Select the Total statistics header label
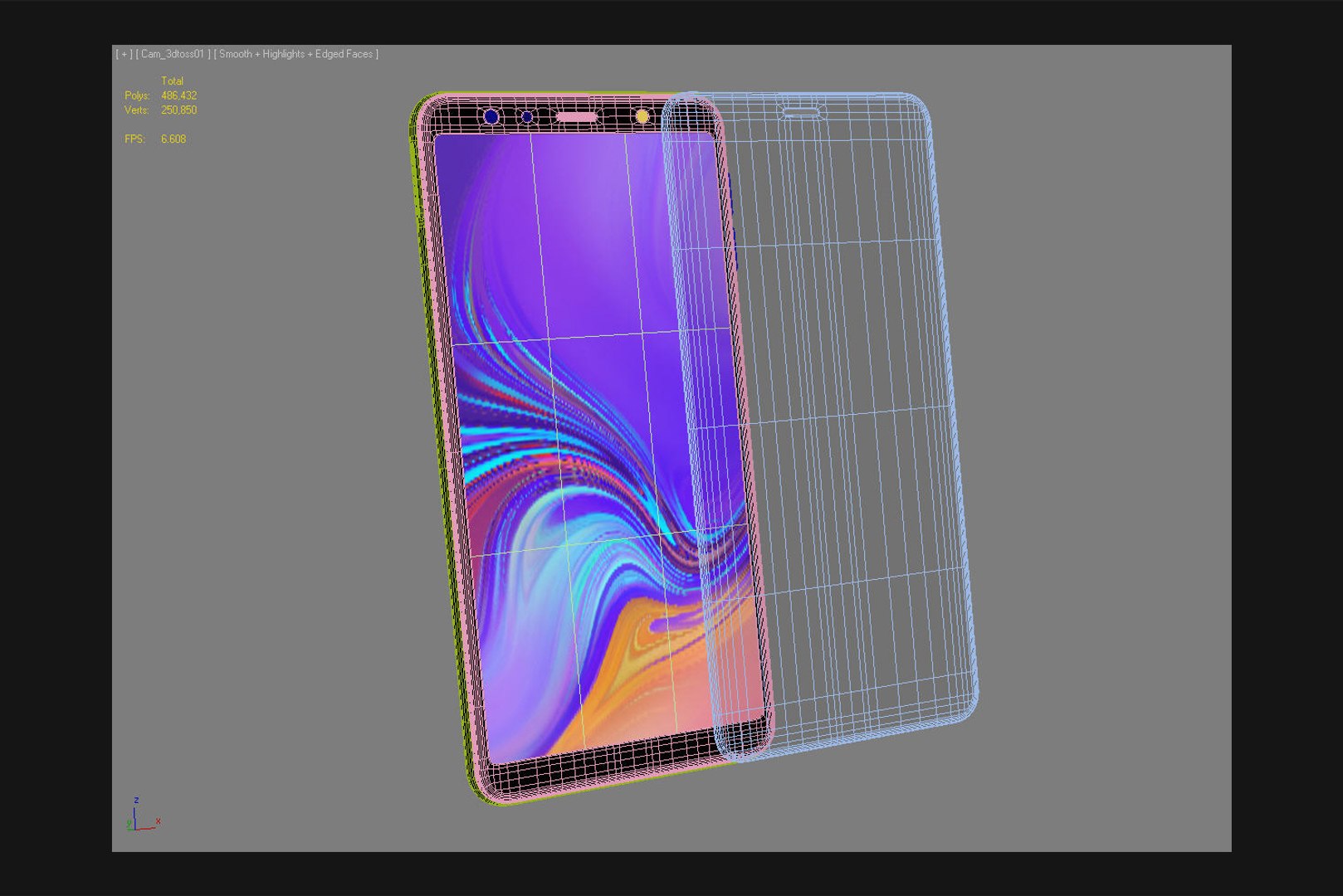The width and height of the screenshot is (1343, 896). coord(172,81)
